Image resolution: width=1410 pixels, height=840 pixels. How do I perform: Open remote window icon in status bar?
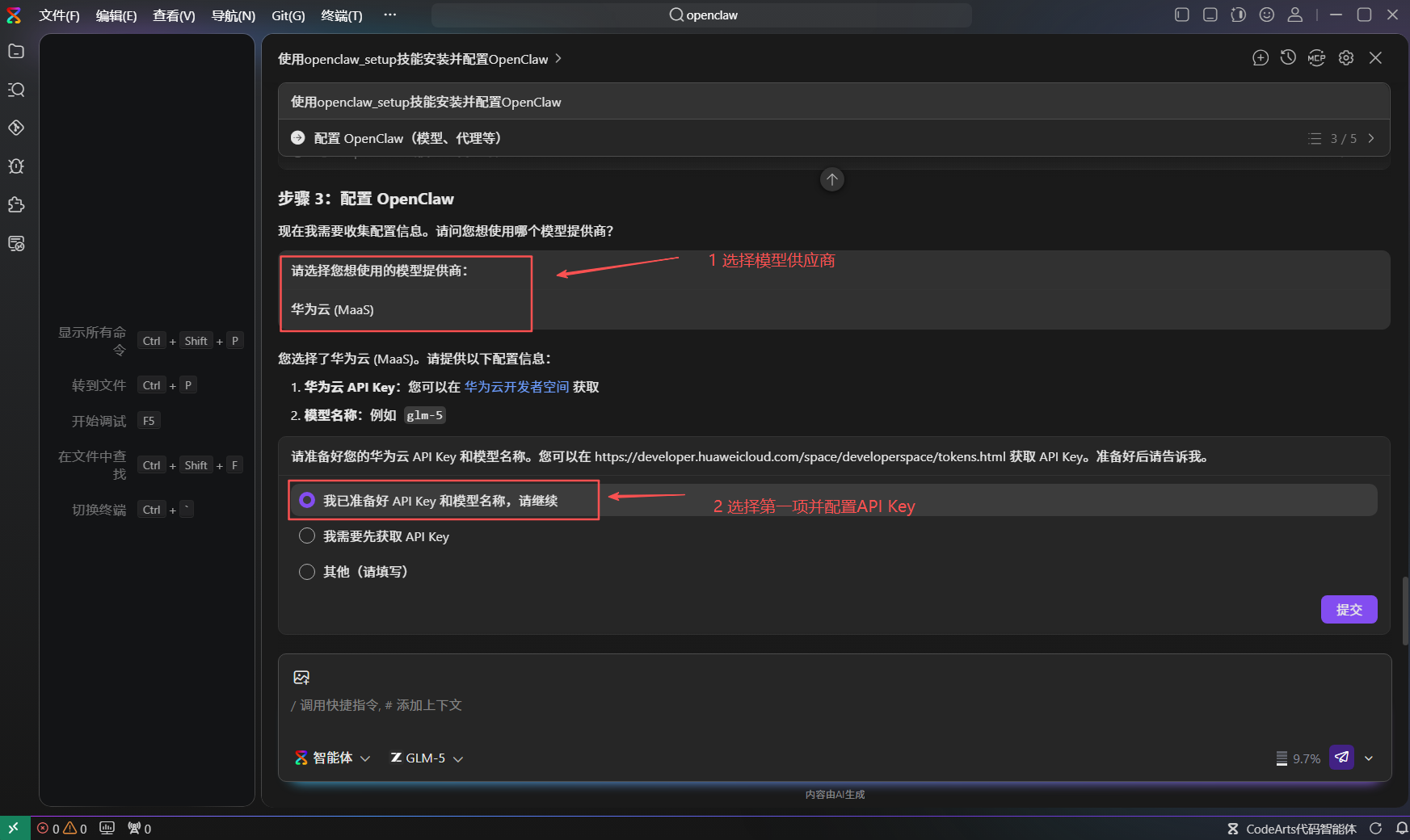tap(14, 828)
